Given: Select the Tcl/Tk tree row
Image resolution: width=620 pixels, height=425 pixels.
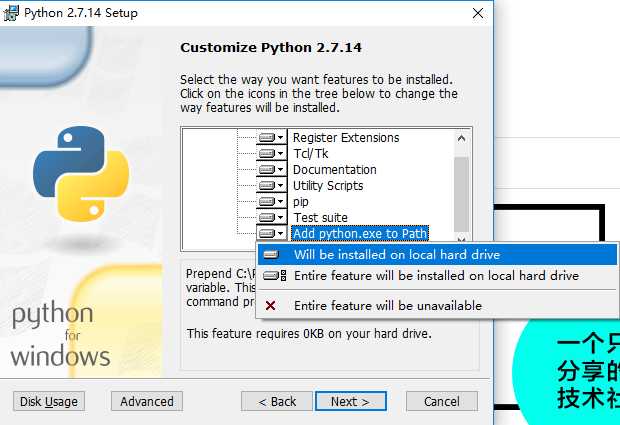Looking at the screenshot, I should [x=310, y=153].
